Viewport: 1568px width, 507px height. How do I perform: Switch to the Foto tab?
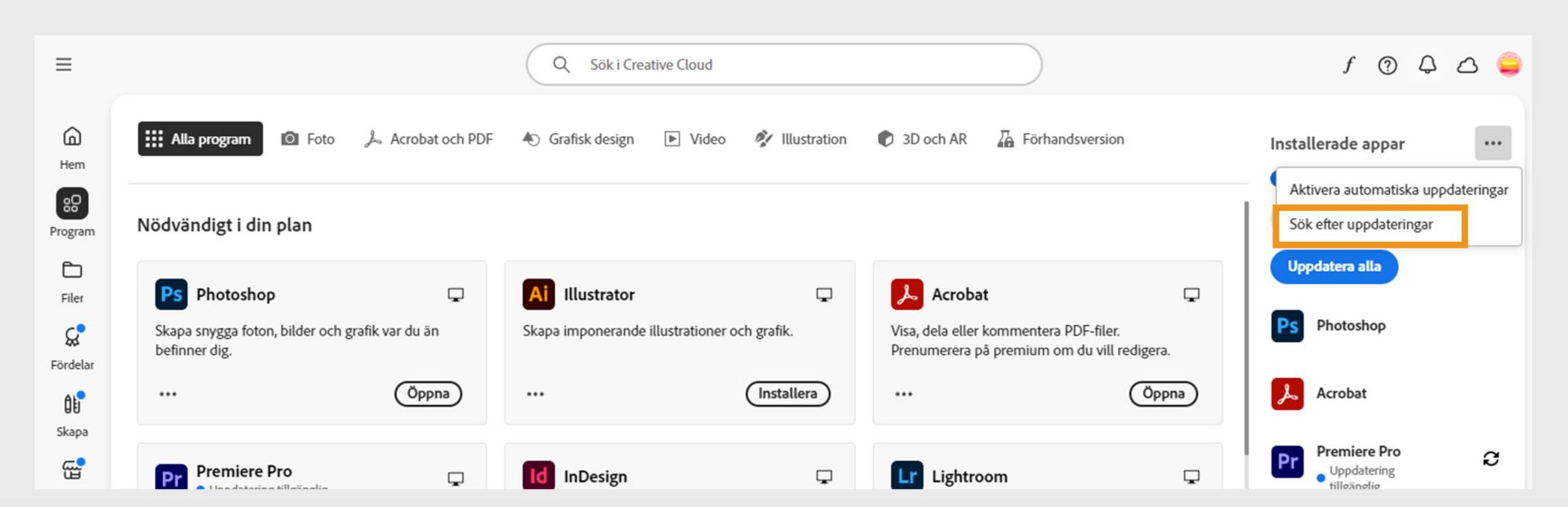[308, 139]
